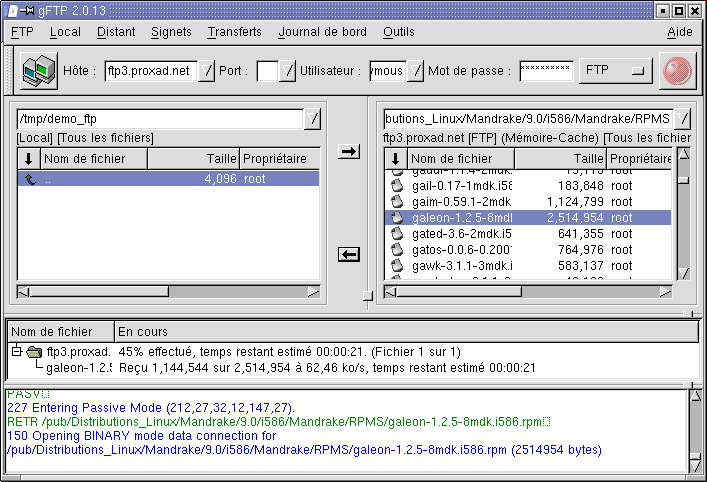Click the red stop transfer button
707x482 pixels.
[677, 71]
